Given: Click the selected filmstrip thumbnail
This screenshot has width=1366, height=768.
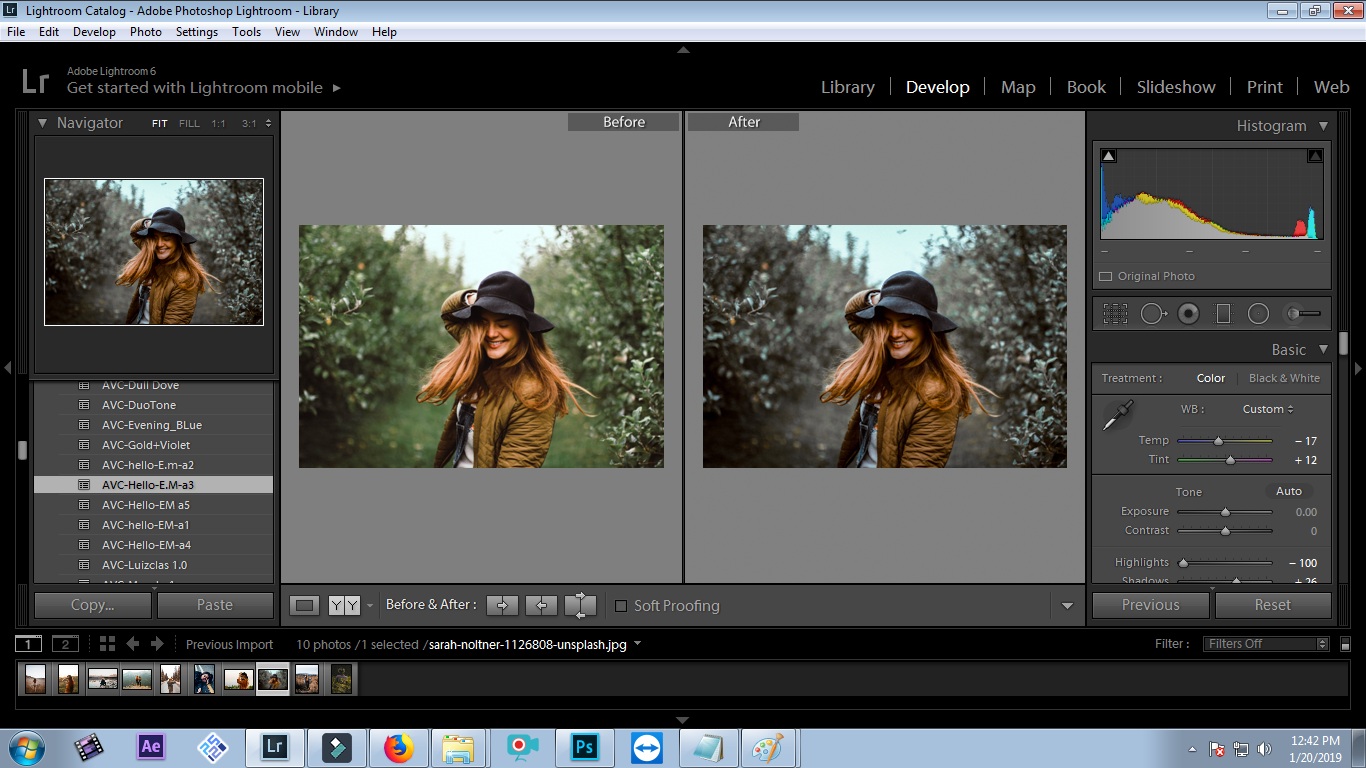Looking at the screenshot, I should click(272, 679).
